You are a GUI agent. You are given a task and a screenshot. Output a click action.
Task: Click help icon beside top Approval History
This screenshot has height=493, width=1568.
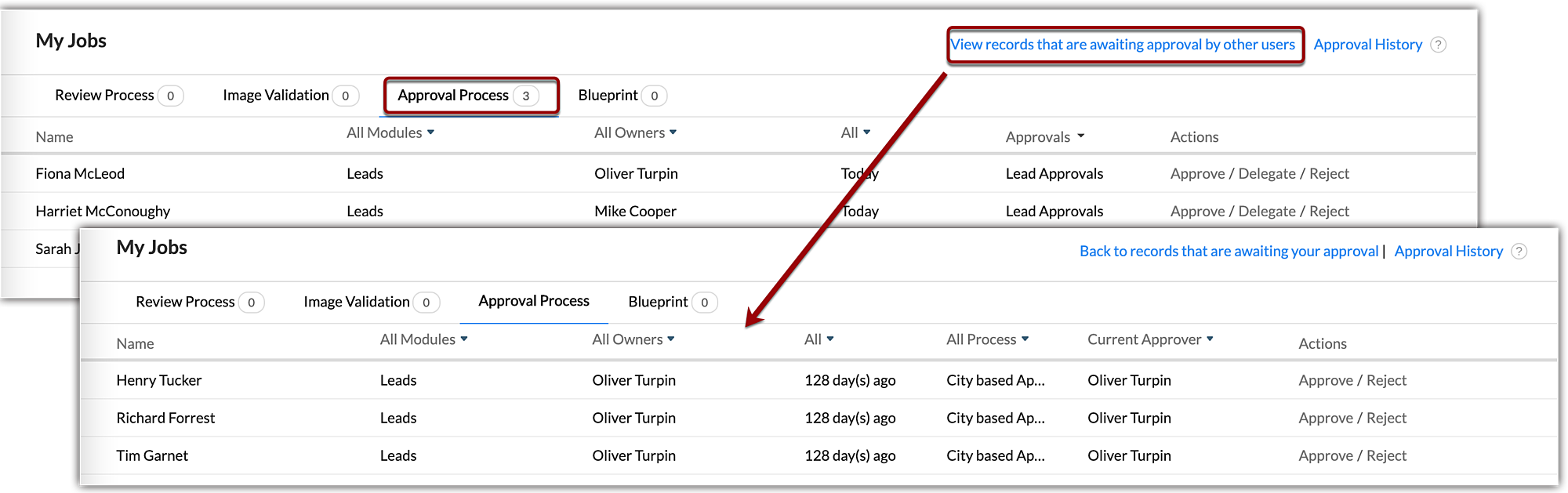pos(1438,45)
